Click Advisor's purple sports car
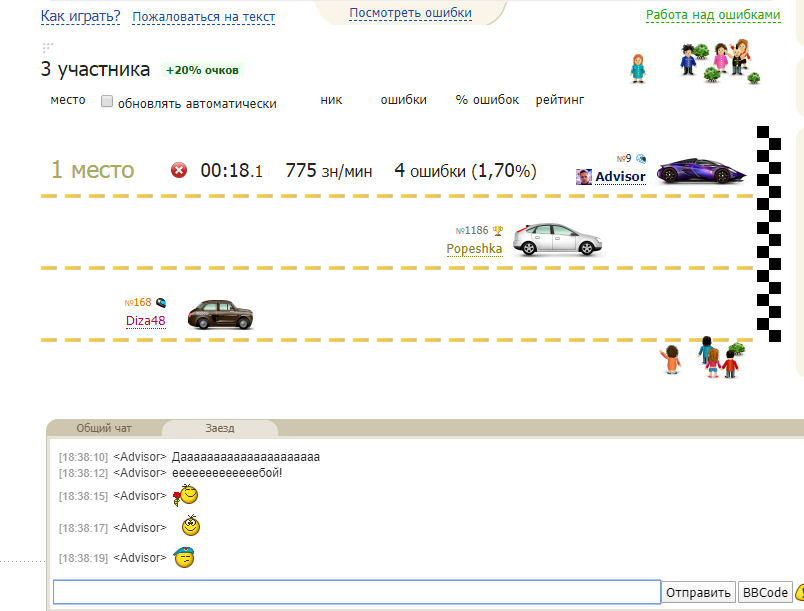Image resolution: width=804 pixels, height=611 pixels. point(701,171)
